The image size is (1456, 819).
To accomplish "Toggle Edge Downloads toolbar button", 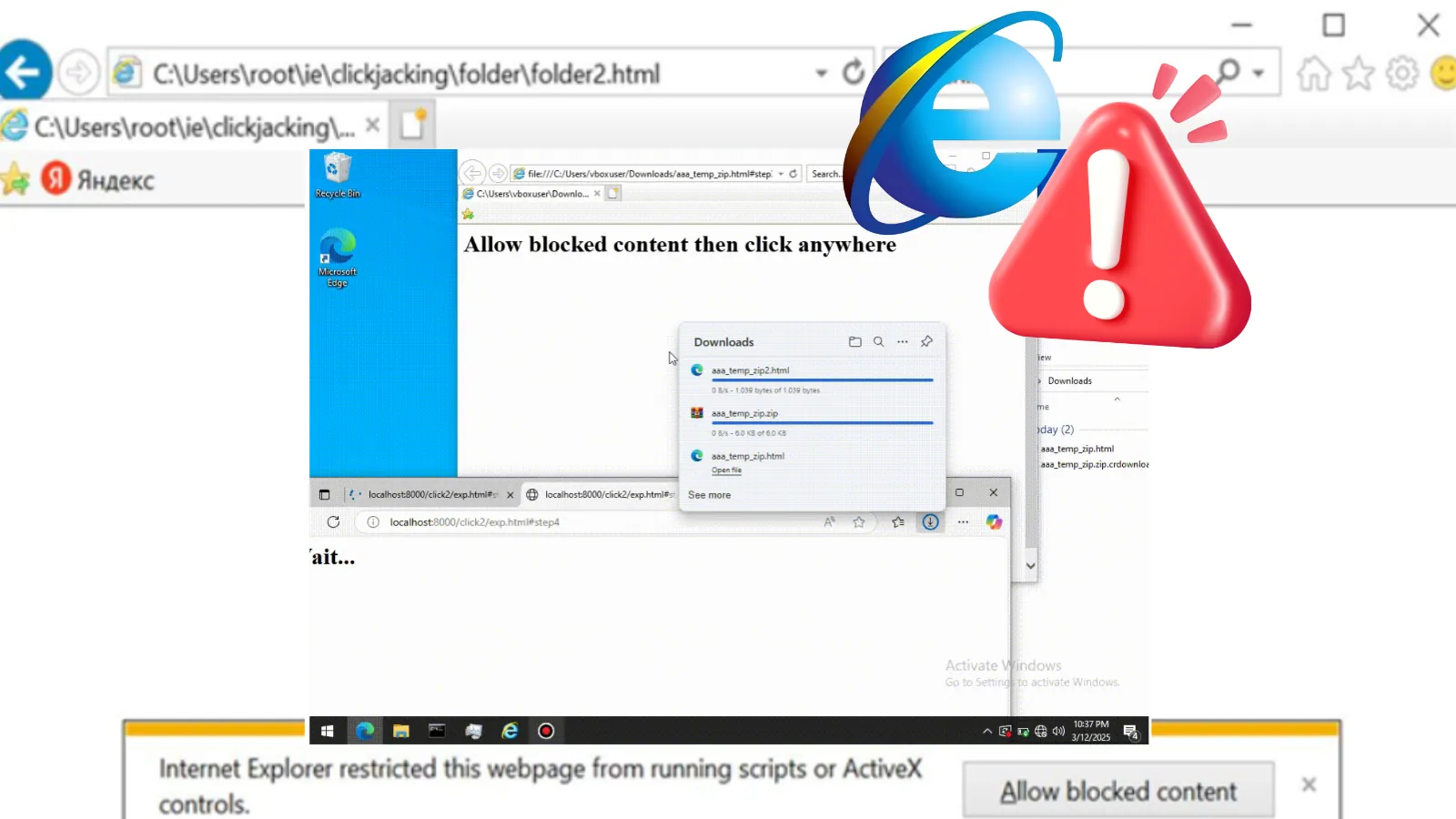I will coord(930,522).
